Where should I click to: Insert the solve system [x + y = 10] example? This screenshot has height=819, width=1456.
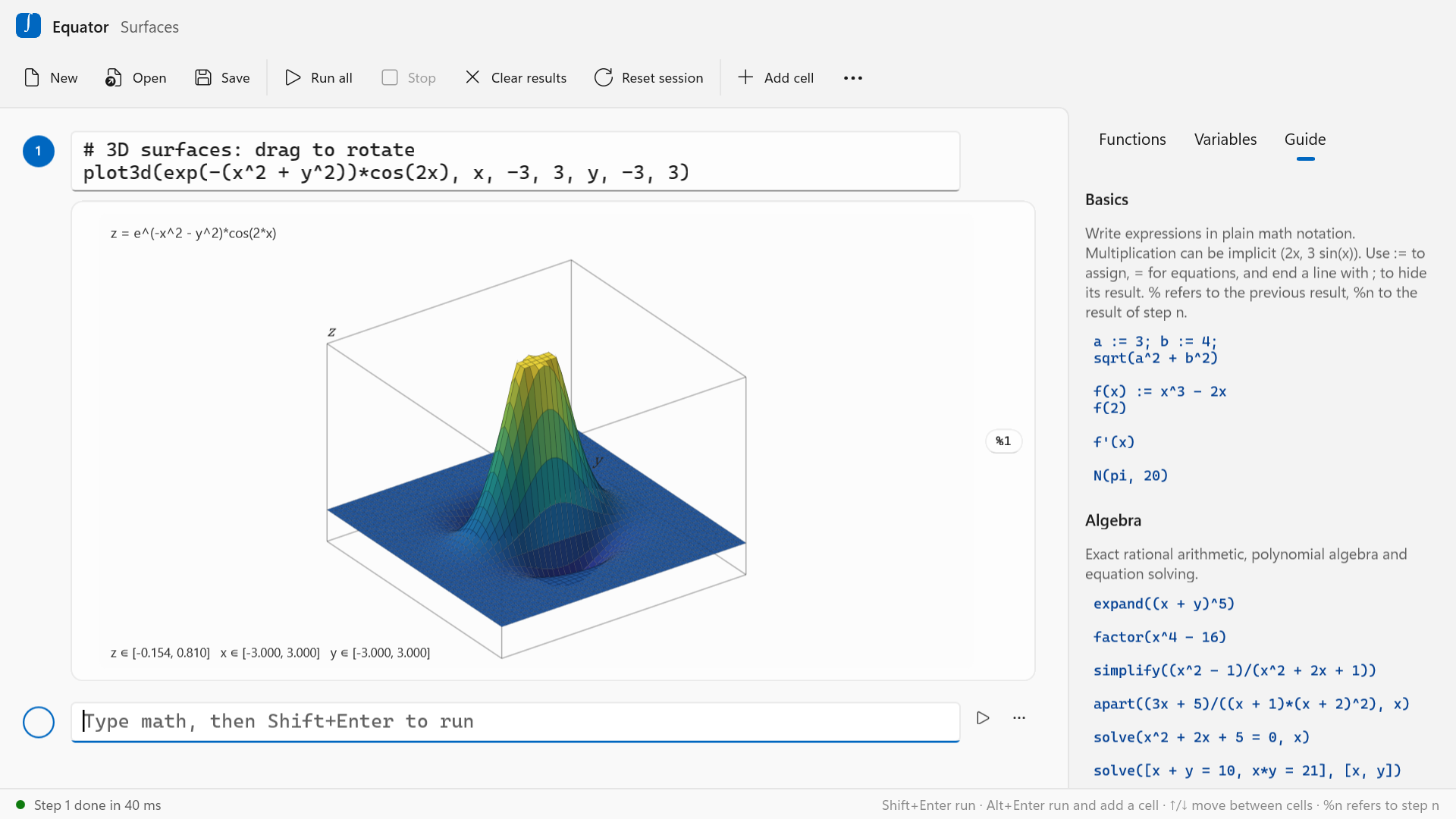coord(1247,770)
